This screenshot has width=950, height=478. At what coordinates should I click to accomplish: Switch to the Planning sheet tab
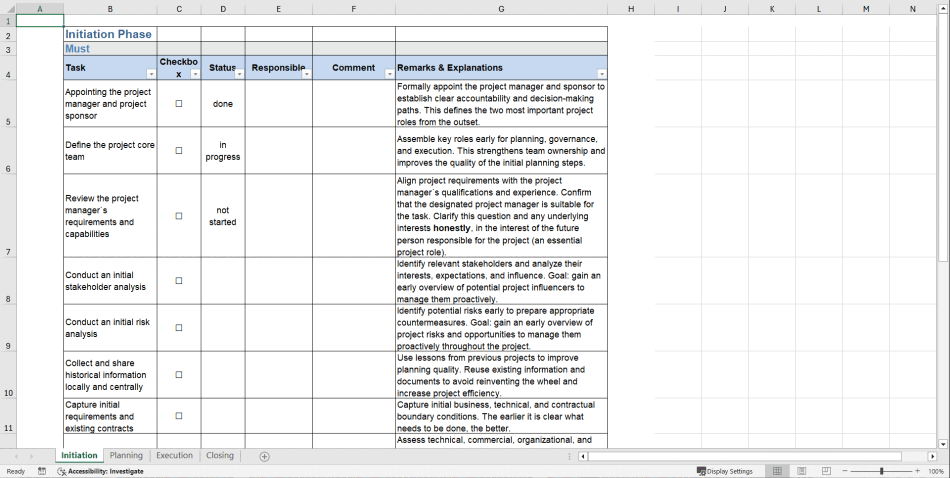pyautogui.click(x=126, y=456)
